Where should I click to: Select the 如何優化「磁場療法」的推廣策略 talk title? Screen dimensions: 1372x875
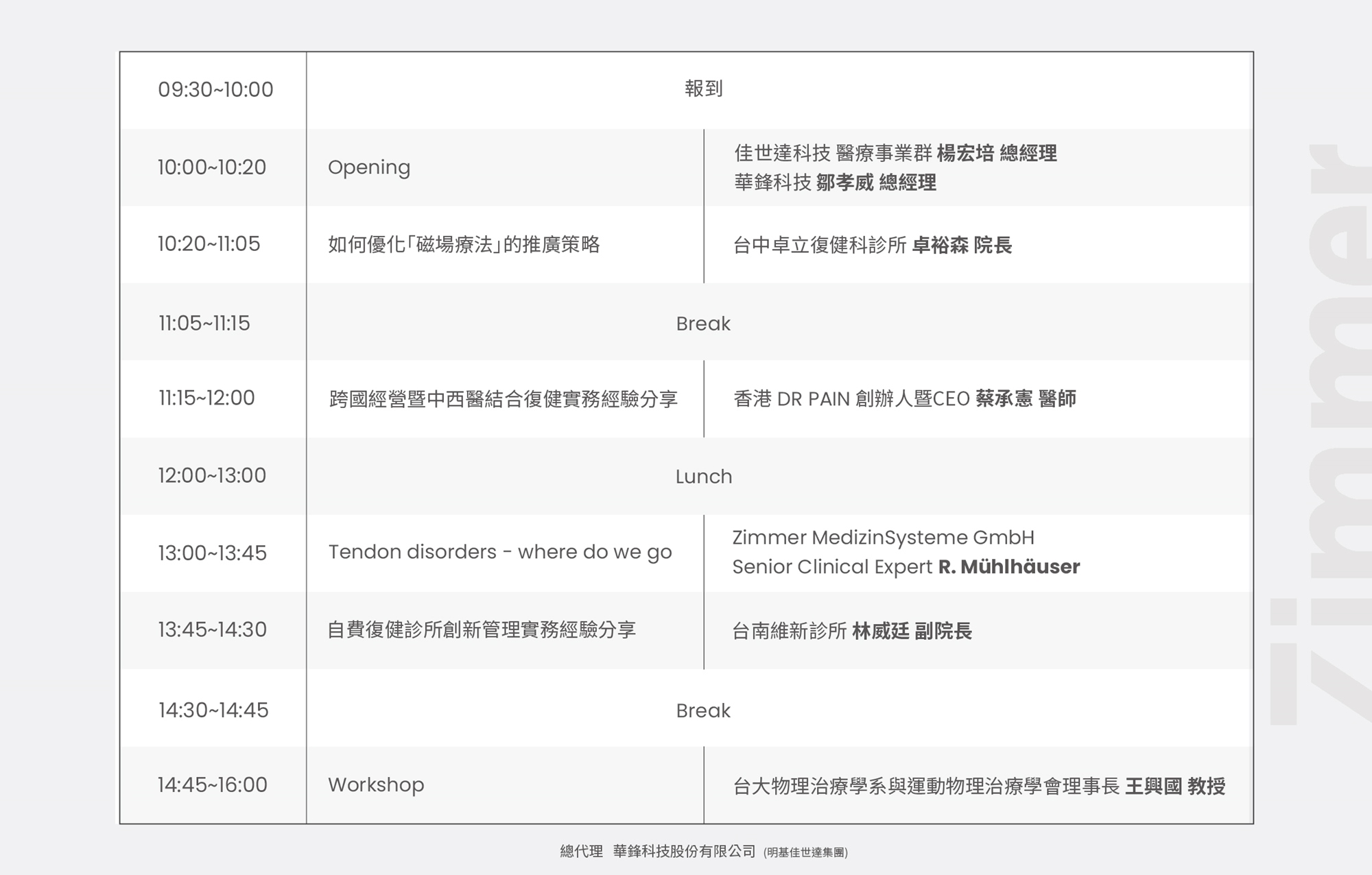coord(464,245)
